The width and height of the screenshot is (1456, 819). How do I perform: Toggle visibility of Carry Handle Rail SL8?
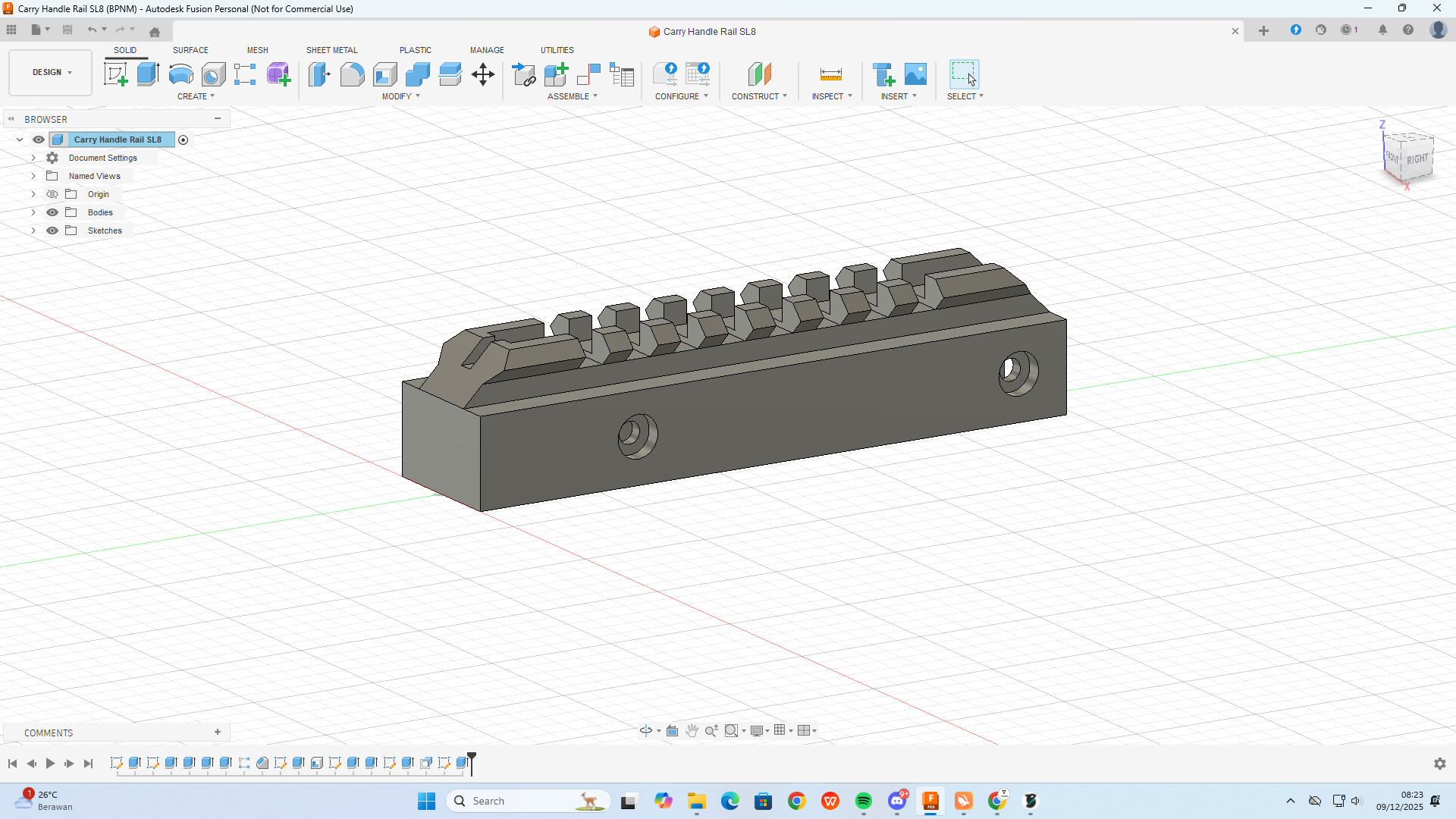39,140
